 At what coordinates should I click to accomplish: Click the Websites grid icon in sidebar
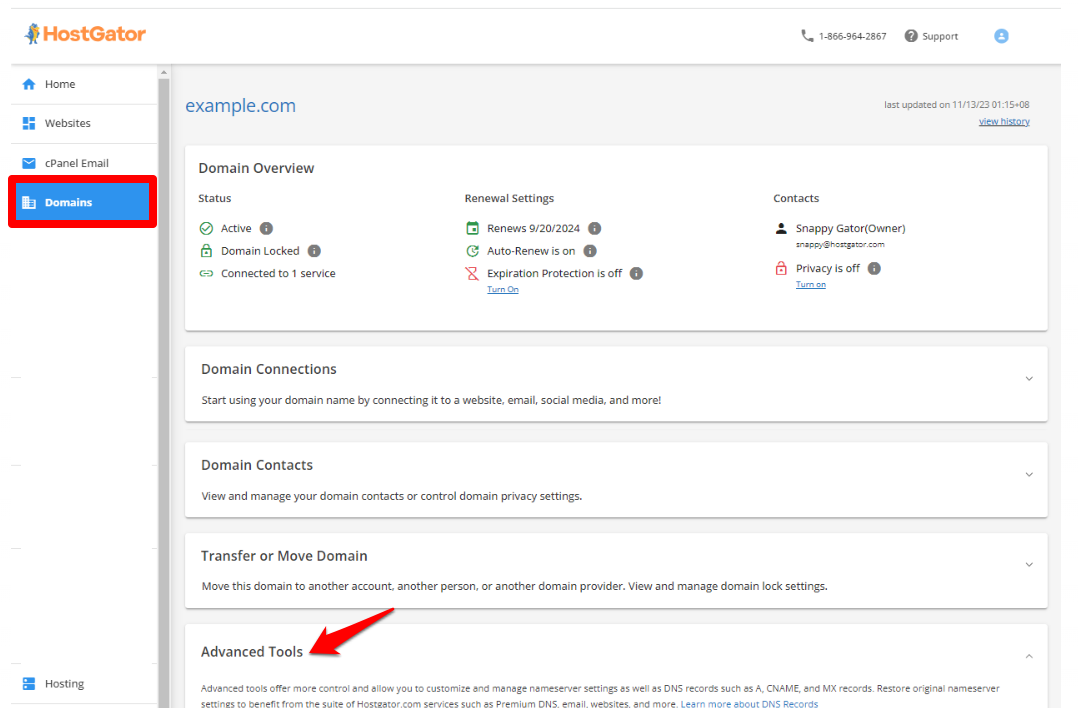[29, 123]
